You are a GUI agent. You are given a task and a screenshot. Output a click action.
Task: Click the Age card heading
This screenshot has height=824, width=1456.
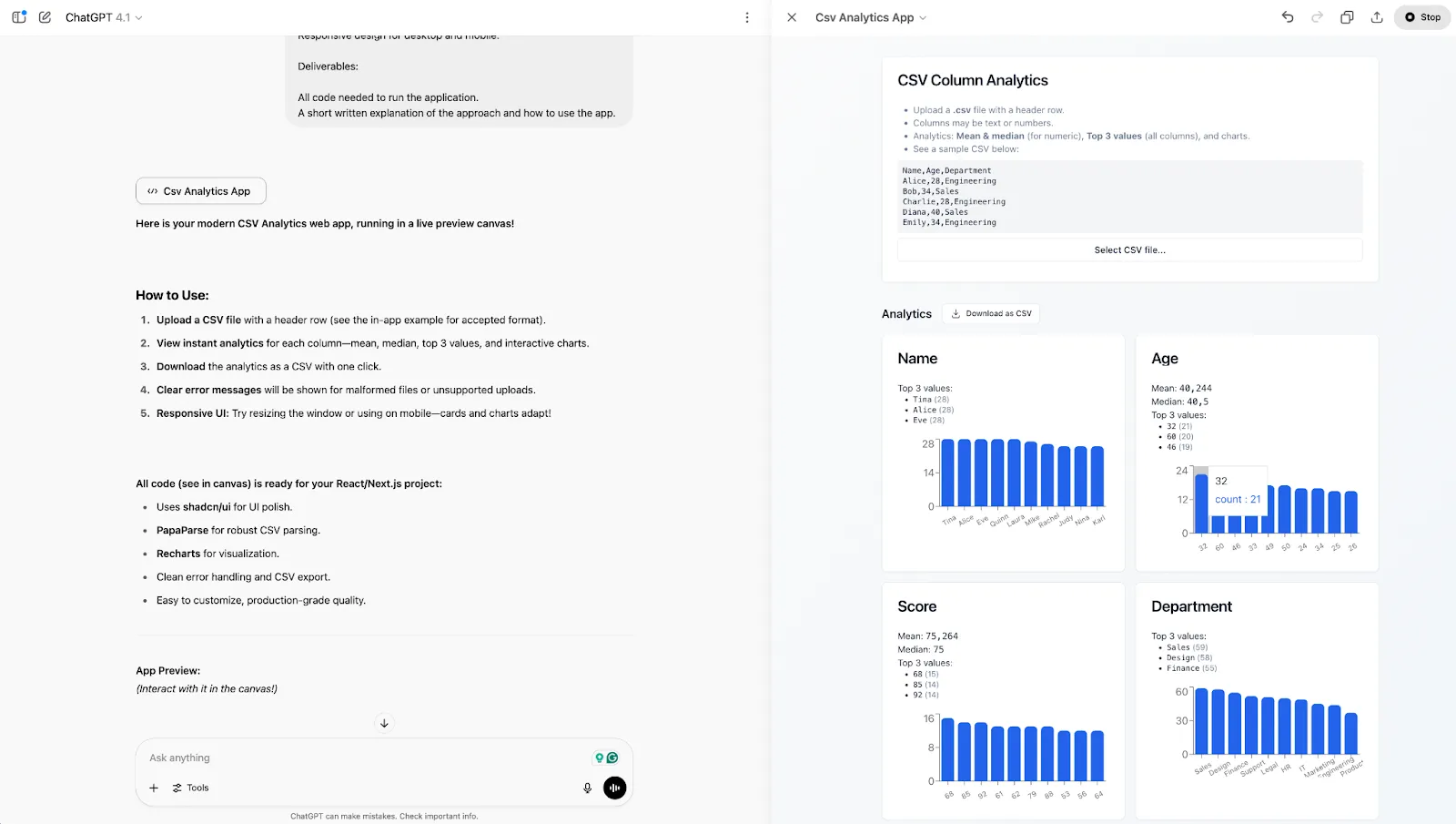point(1165,359)
